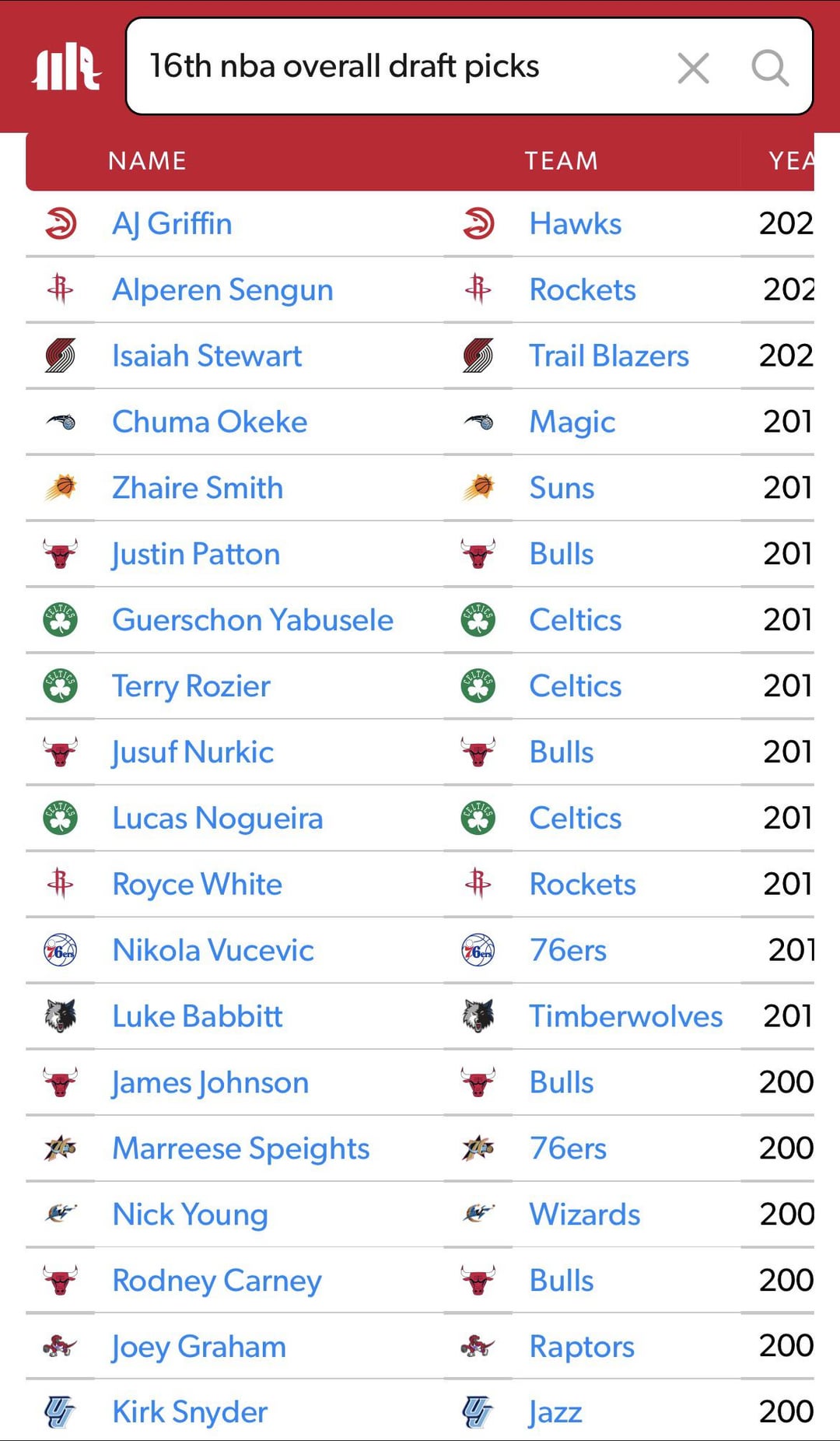This screenshot has width=840, height=1441.
Task: Open Nikola Vucevic player link
Action: tap(213, 950)
